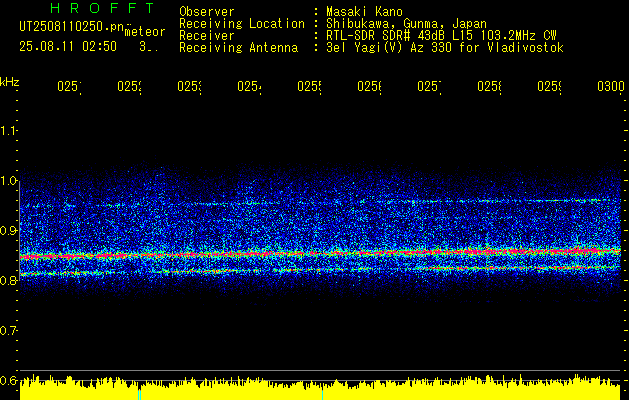Click the HROFFT title text
The width and height of the screenshot is (629, 400).
point(102,8)
